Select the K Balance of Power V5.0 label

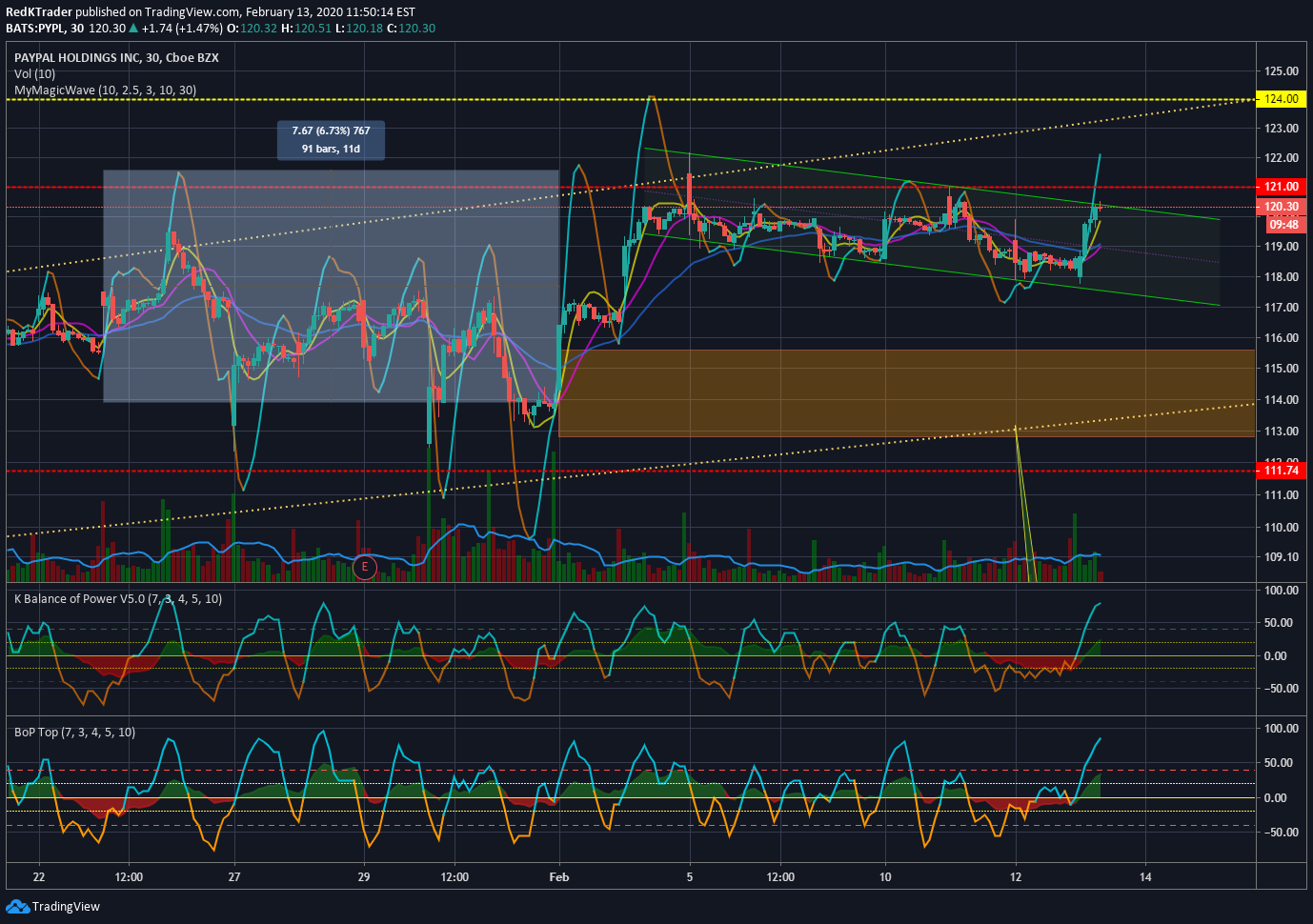[x=118, y=599]
